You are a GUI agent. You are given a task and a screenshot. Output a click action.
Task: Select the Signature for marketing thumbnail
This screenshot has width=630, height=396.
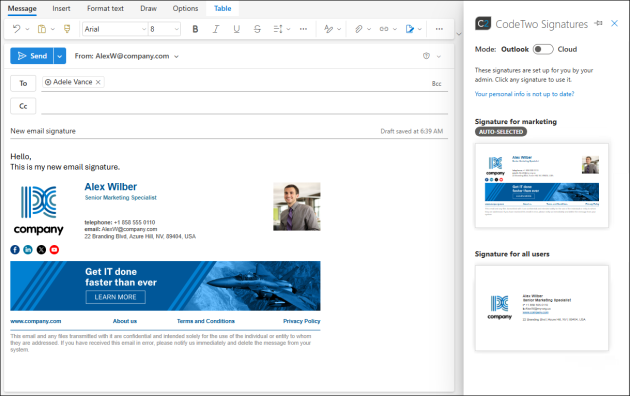tap(542, 186)
